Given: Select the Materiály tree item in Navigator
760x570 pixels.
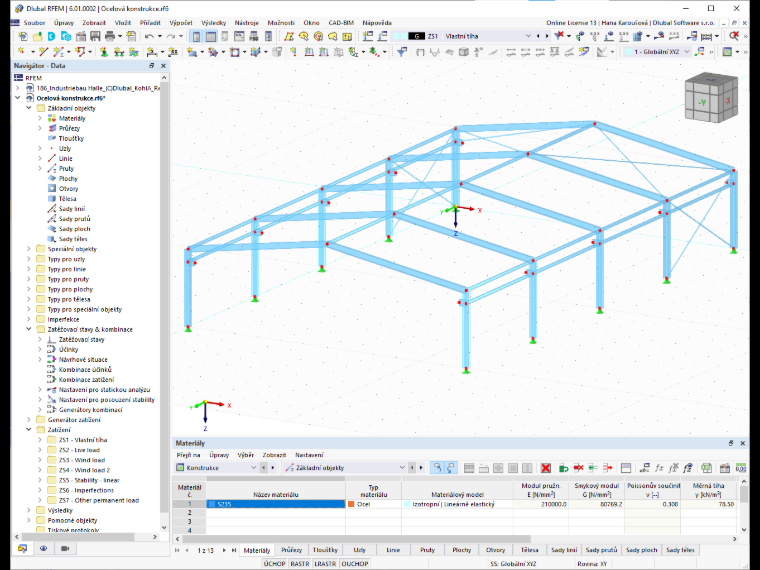Looking at the screenshot, I should [x=72, y=118].
